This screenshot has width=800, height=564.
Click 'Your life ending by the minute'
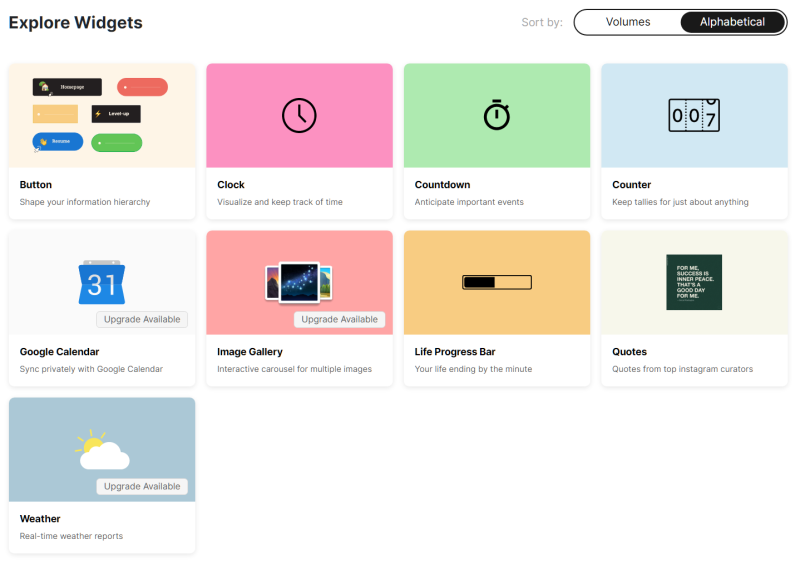[473, 369]
